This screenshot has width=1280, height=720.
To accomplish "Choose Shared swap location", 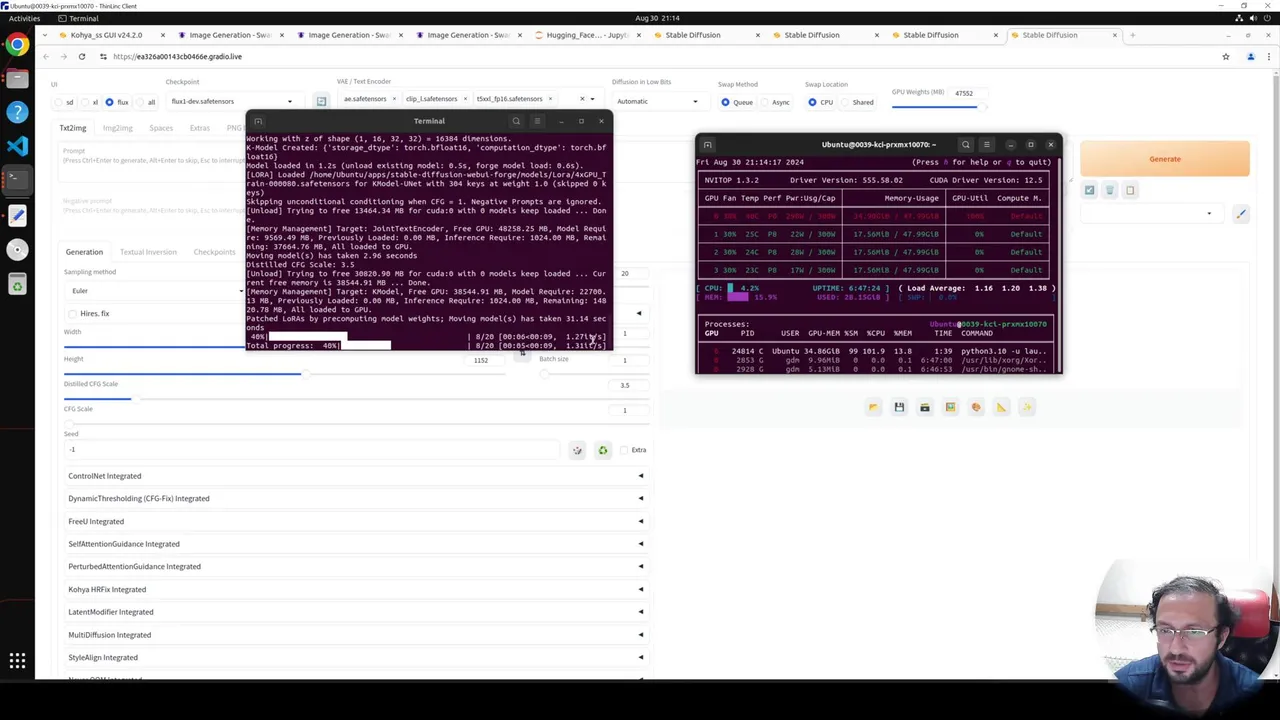I will point(843,102).
